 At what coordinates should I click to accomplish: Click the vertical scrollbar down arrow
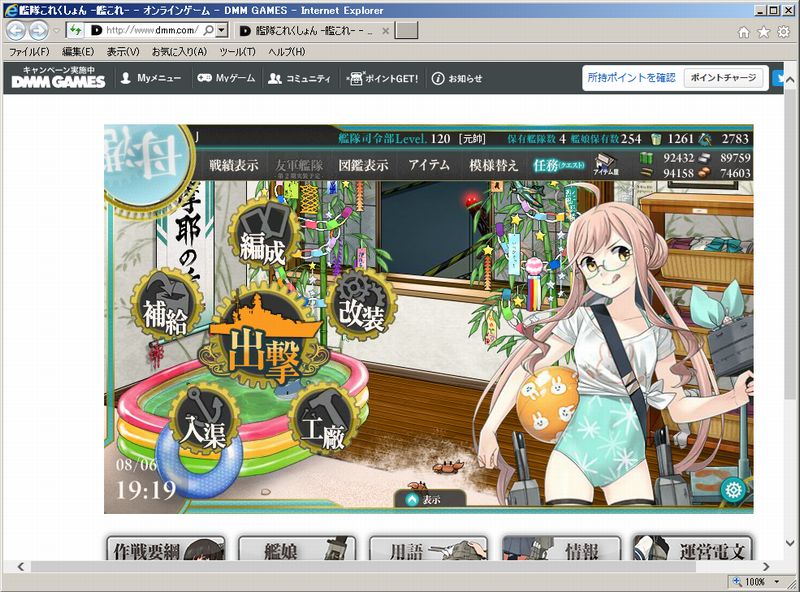coord(790,543)
